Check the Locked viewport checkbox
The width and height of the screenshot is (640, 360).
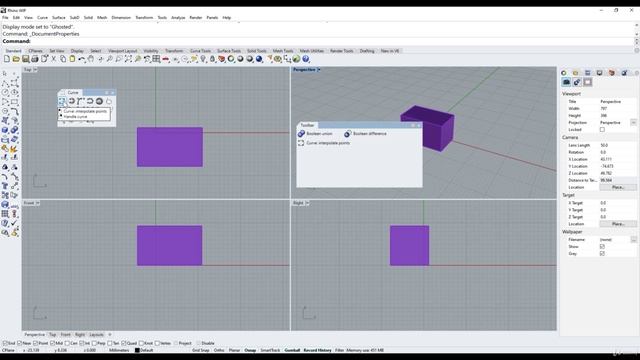point(602,129)
